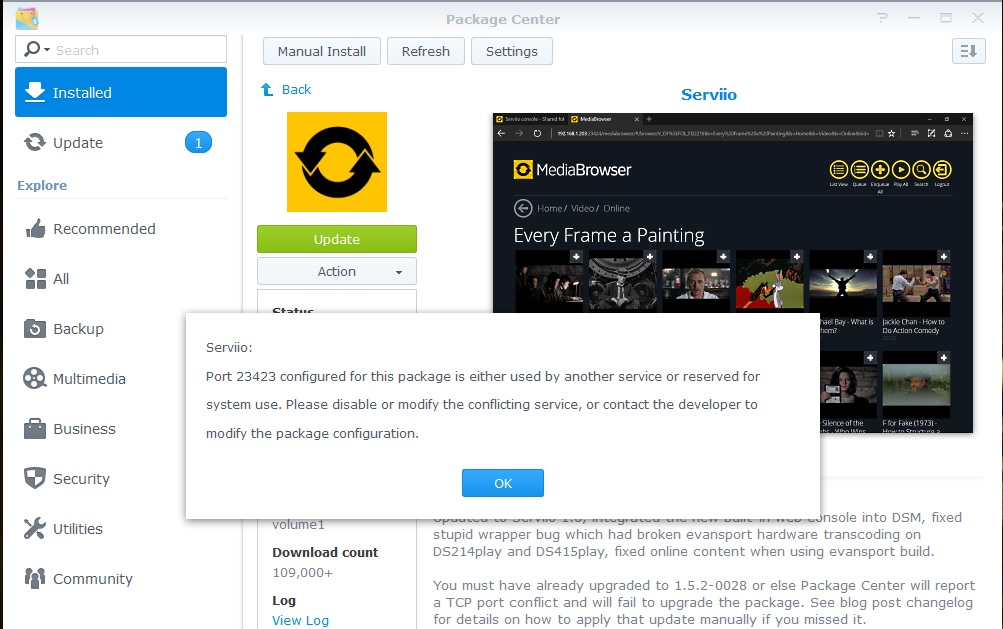
Task: Select the Installed category in sidebar
Action: pyautogui.click(x=121, y=92)
